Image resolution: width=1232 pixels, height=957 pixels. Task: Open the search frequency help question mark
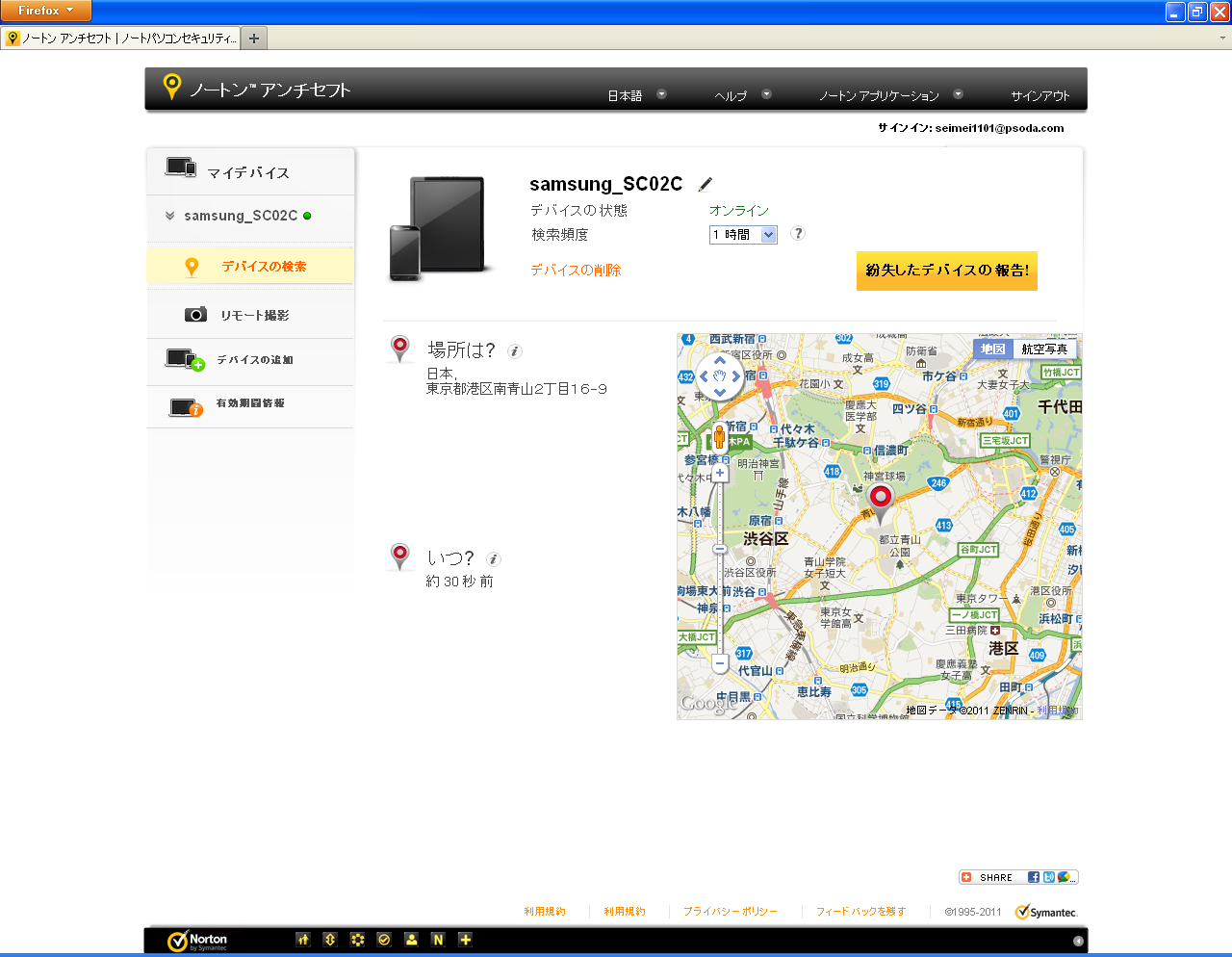[x=798, y=233]
